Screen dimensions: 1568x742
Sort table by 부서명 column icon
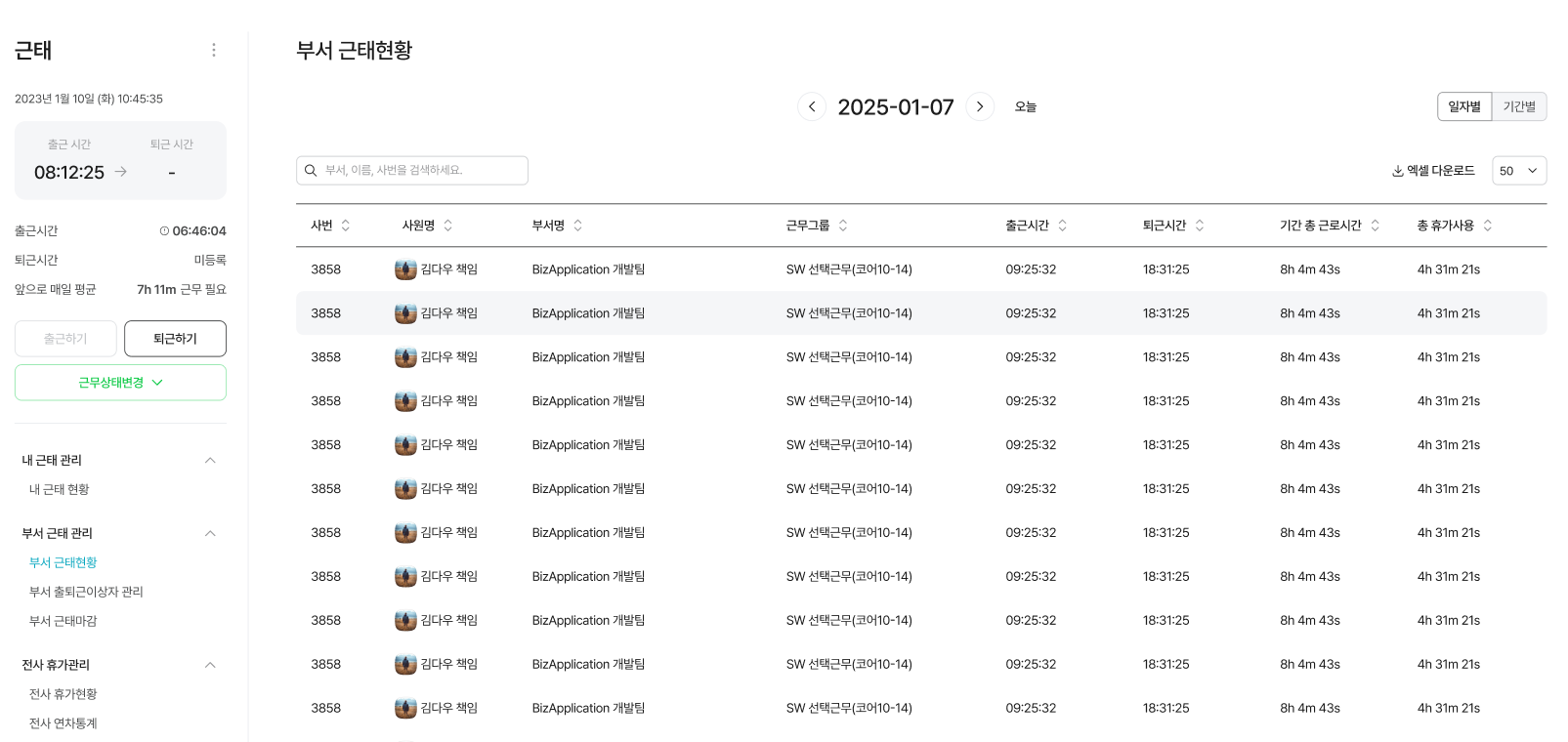pyautogui.click(x=578, y=226)
